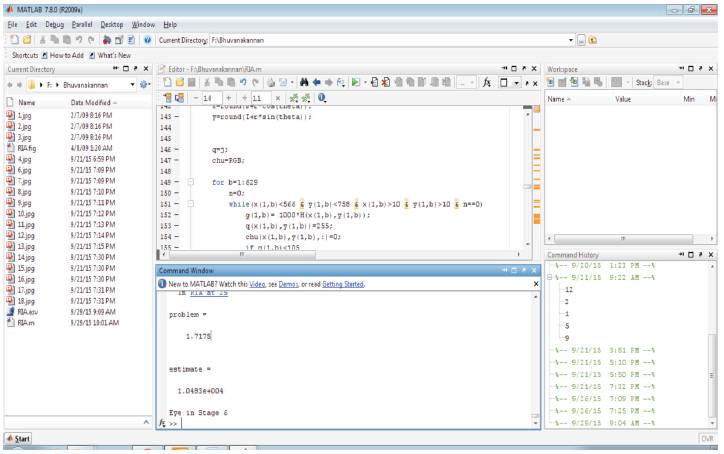
Task: Click new variable icon in Workspace toolbar
Action: pos(551,83)
